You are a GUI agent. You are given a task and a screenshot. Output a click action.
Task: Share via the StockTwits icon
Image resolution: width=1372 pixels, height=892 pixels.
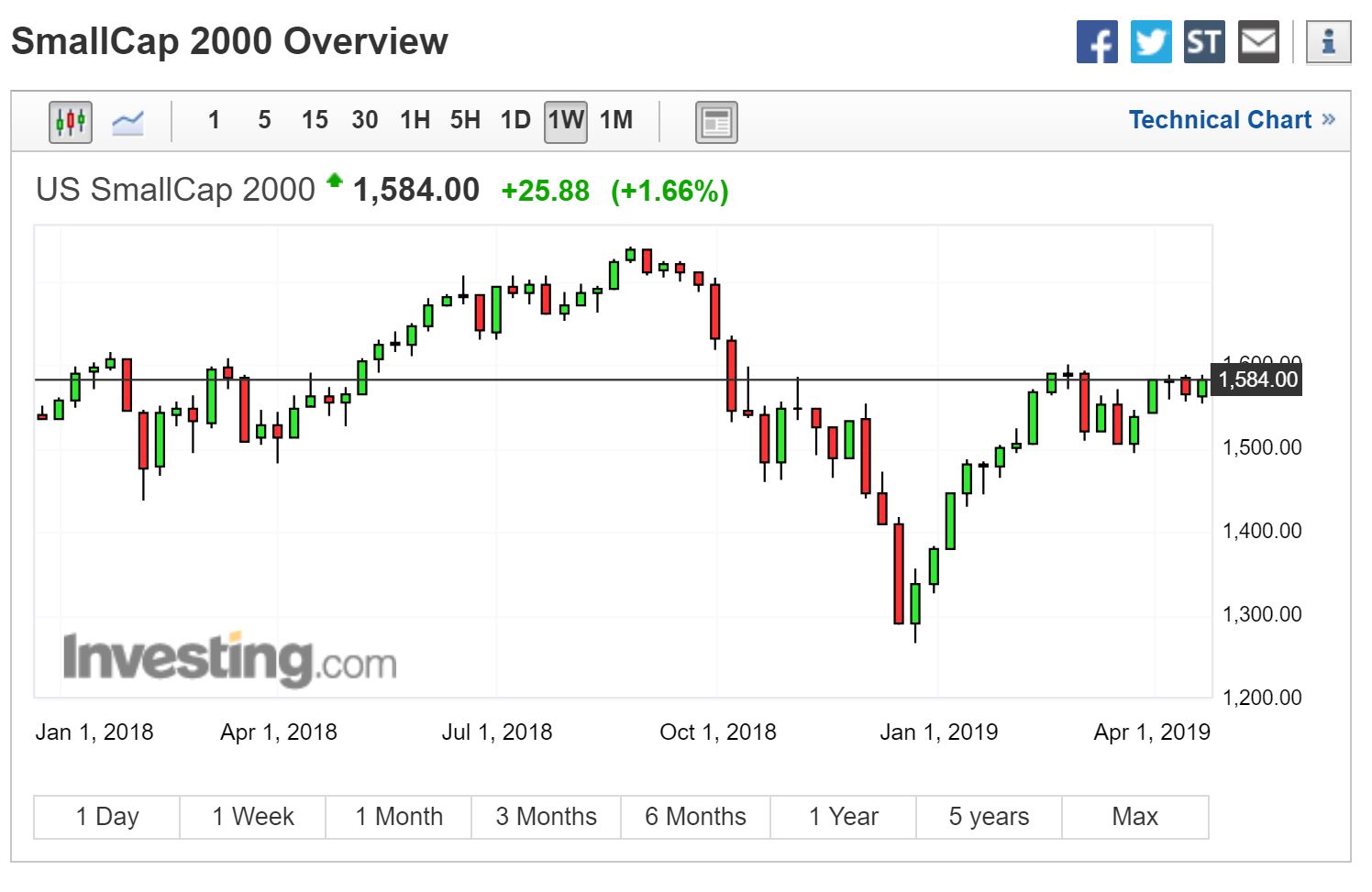click(x=1203, y=42)
